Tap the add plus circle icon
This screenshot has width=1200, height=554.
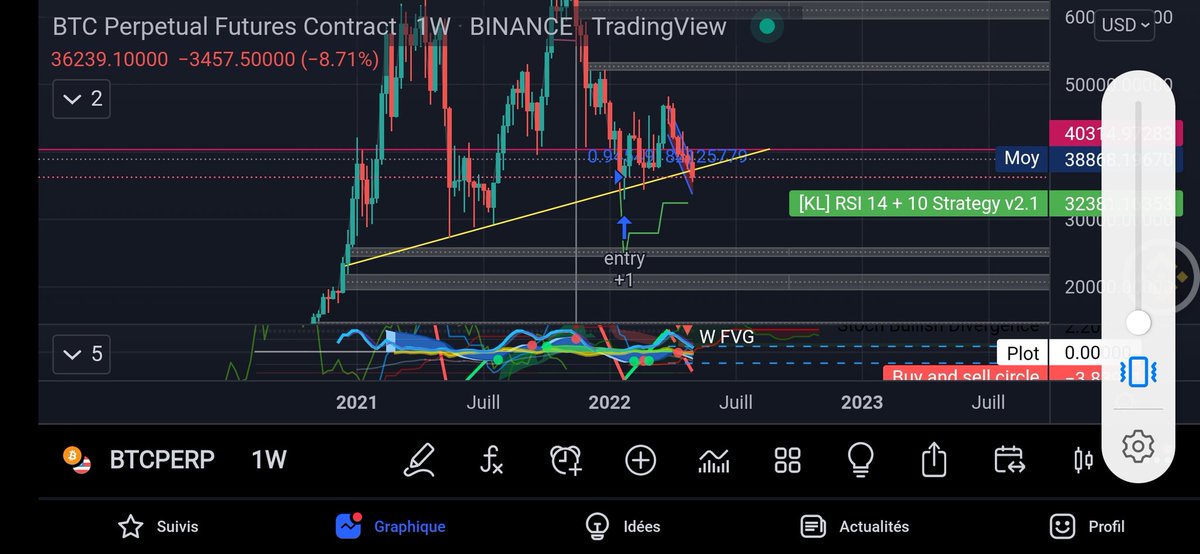640,460
